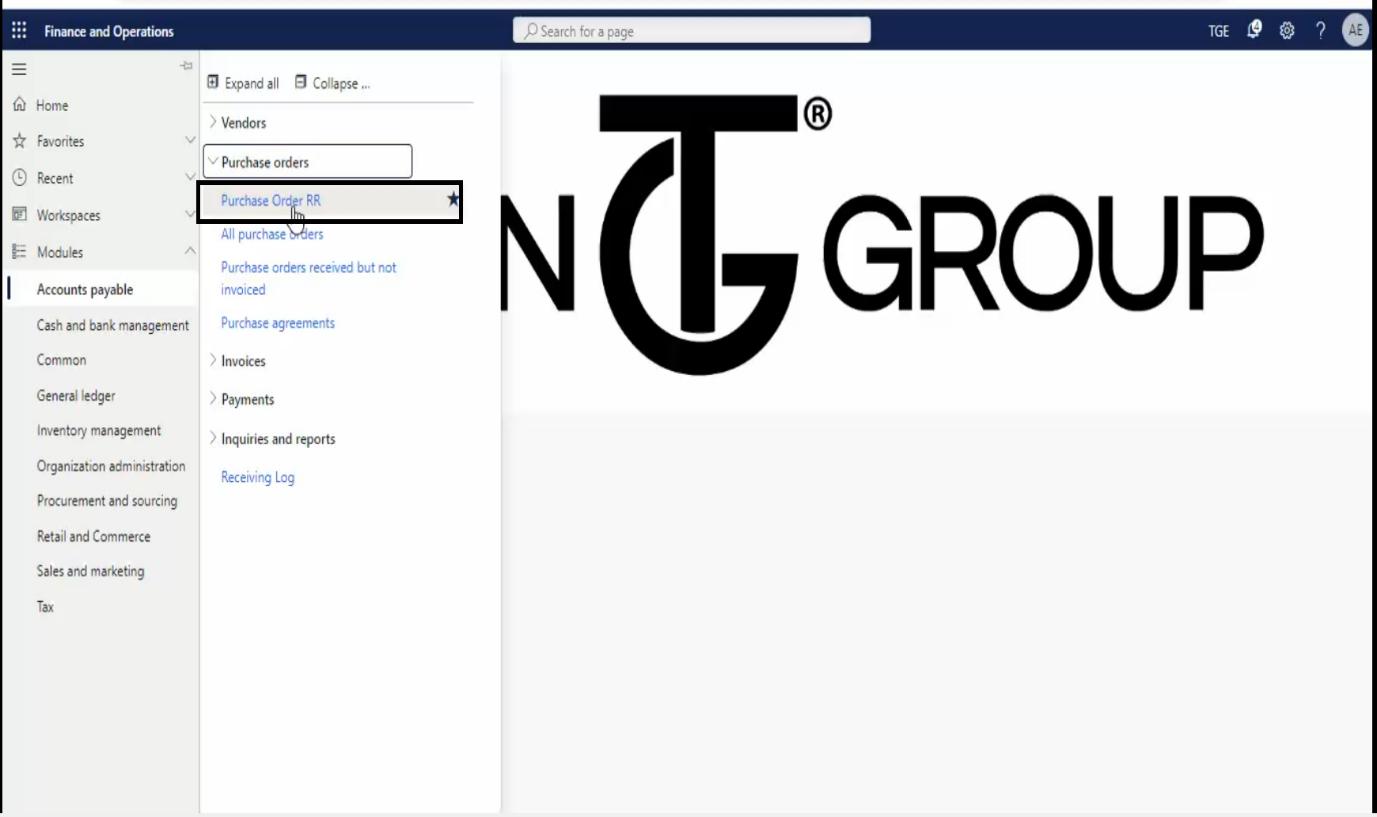Select the Tax module

(x=46, y=607)
